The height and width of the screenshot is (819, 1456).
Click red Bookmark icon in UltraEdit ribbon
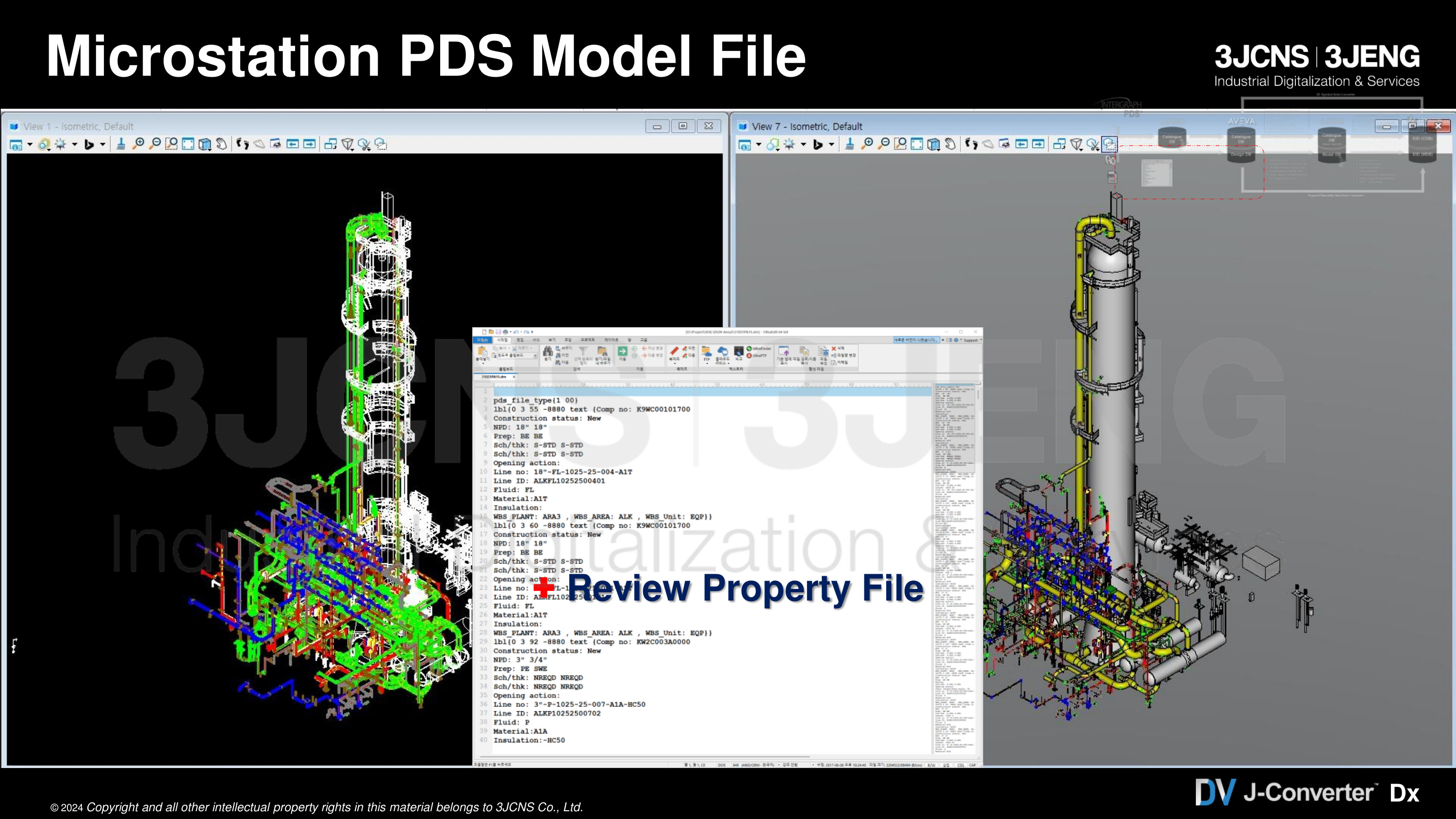[x=674, y=352]
